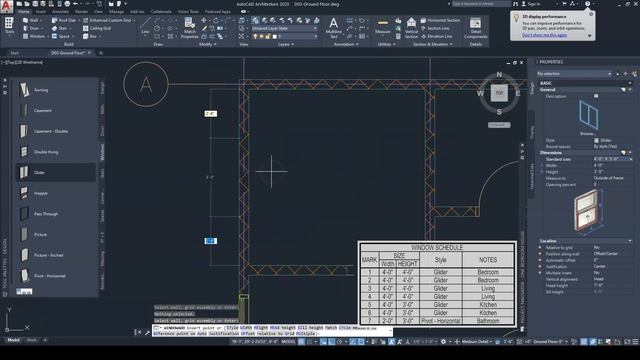Open the Home ribbon tab
Screen dimensions: 640x360
[x=23, y=12]
